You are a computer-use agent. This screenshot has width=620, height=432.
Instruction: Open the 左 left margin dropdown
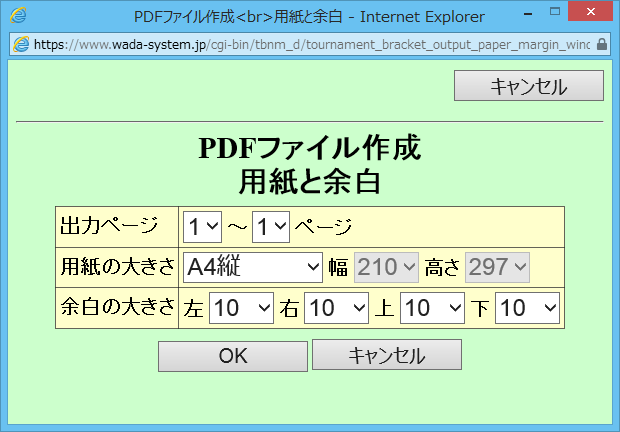pos(241,308)
